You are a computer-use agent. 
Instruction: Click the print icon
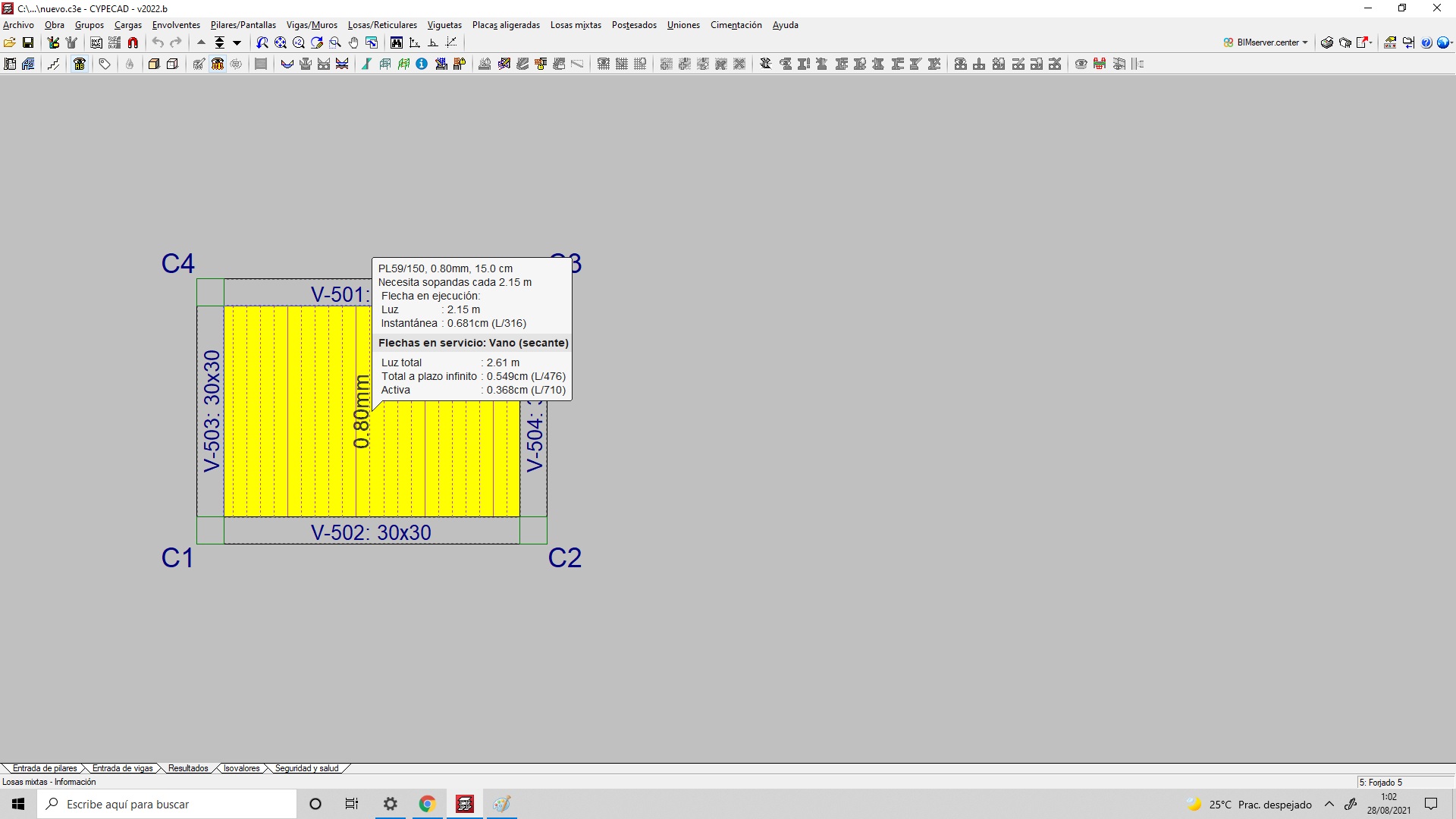pos(1327,42)
